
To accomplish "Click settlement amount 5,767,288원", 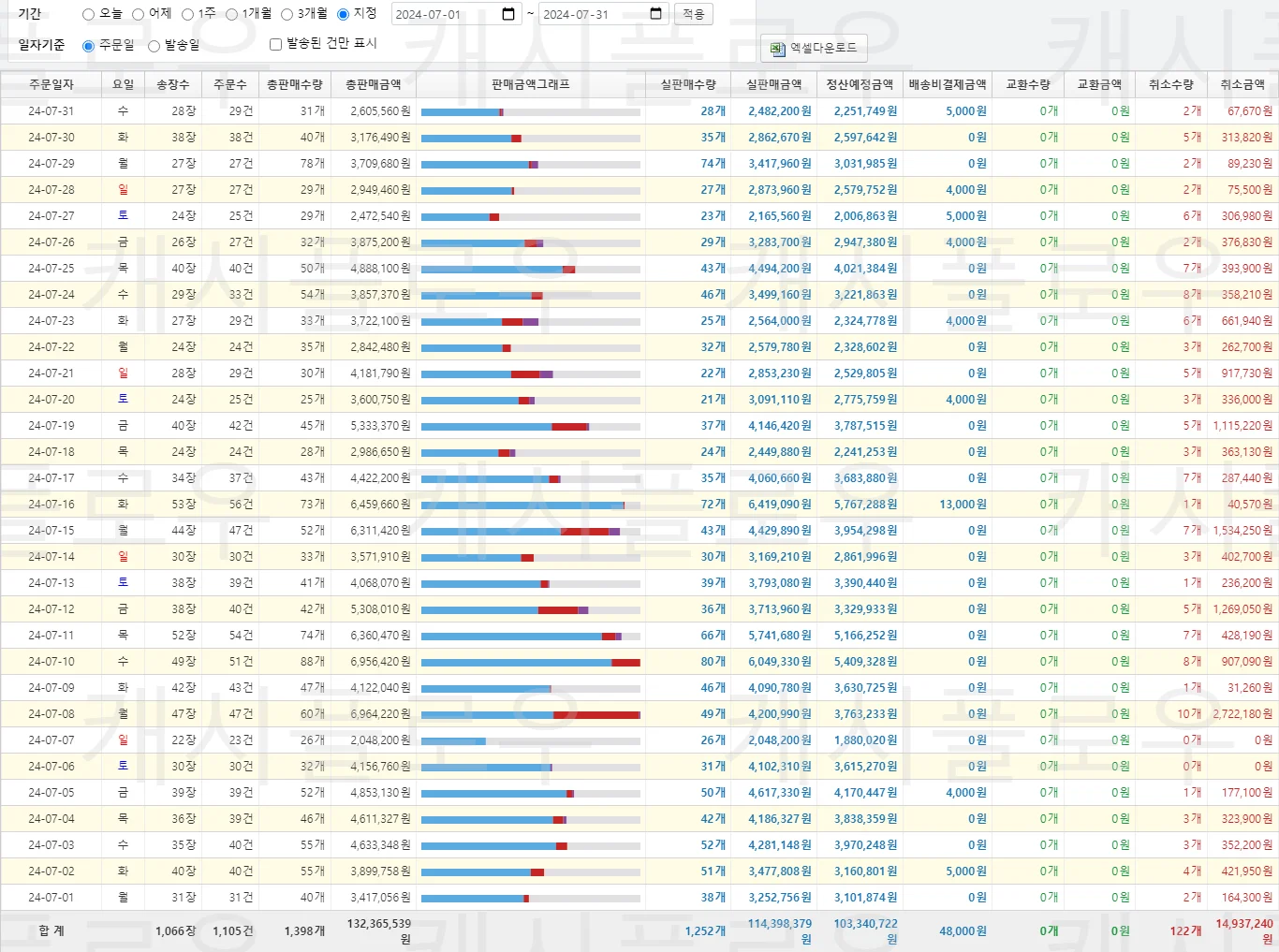I will pos(865,504).
